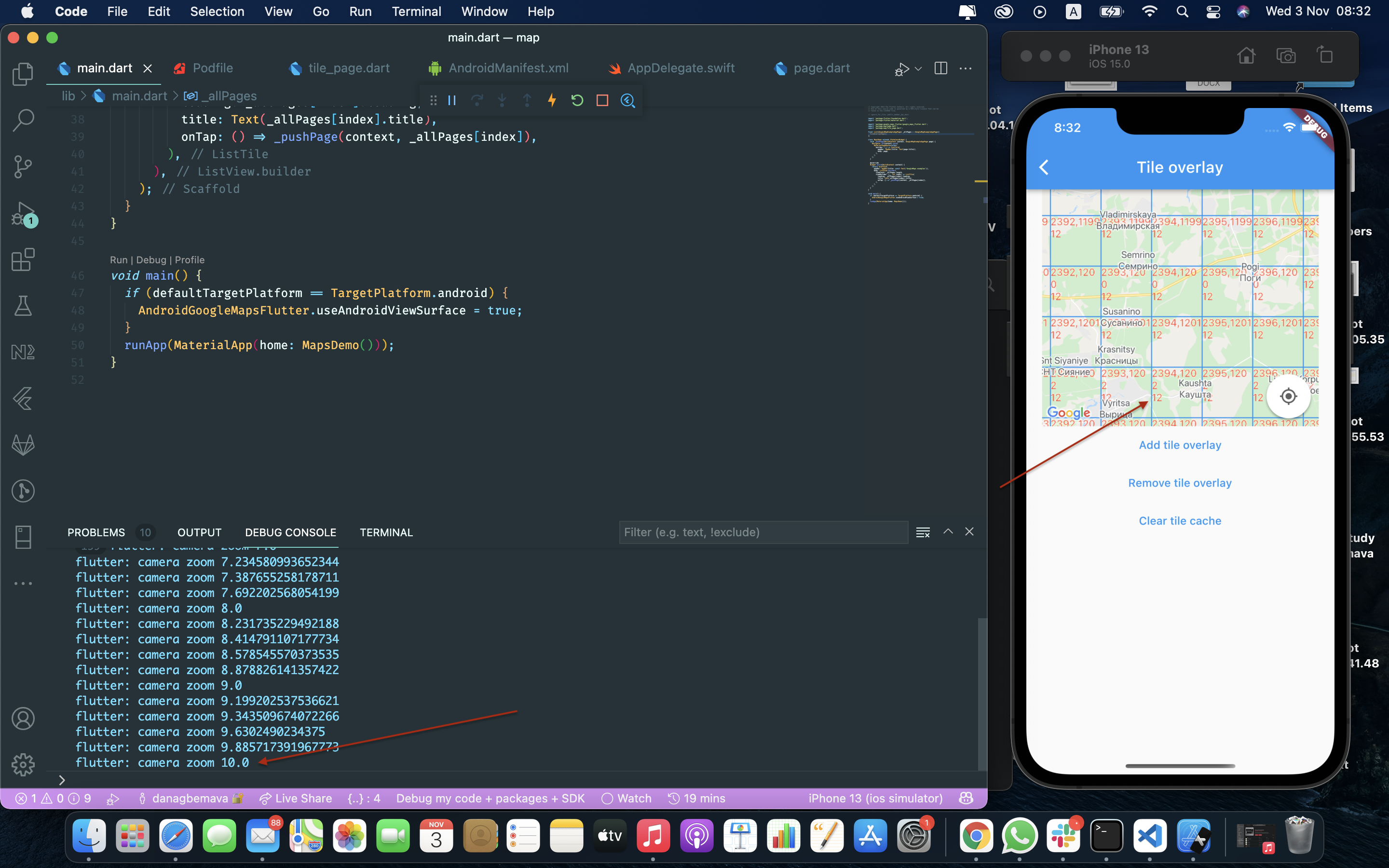Rotate the simulator device icon

[x=1325, y=55]
